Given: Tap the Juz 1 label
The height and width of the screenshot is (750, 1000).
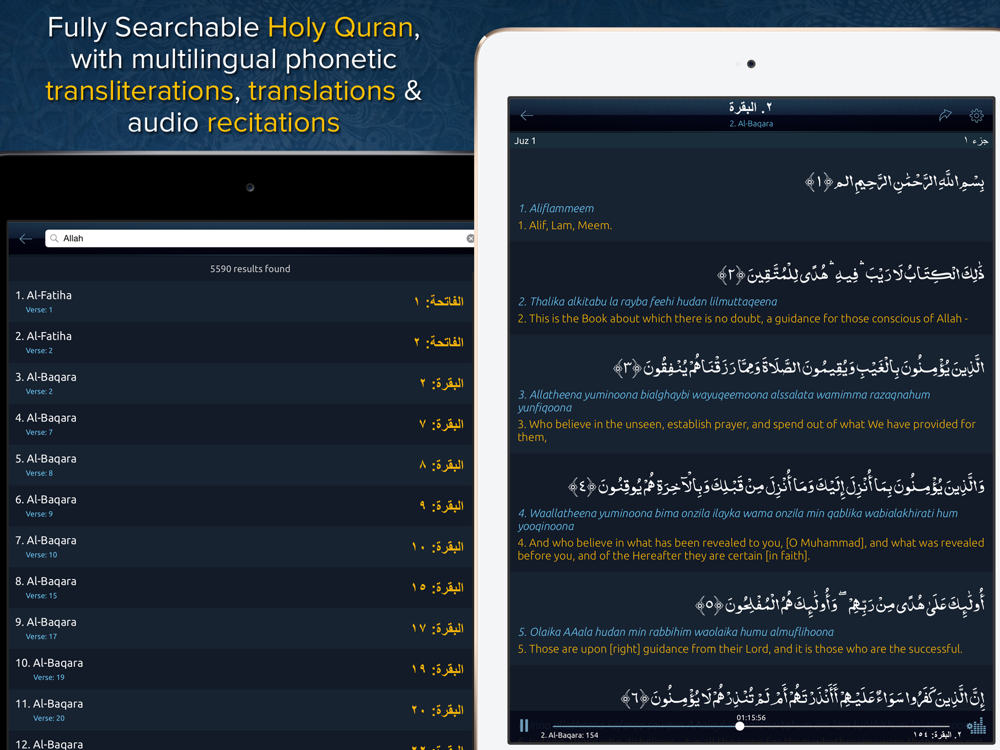Looking at the screenshot, I should 525,141.
